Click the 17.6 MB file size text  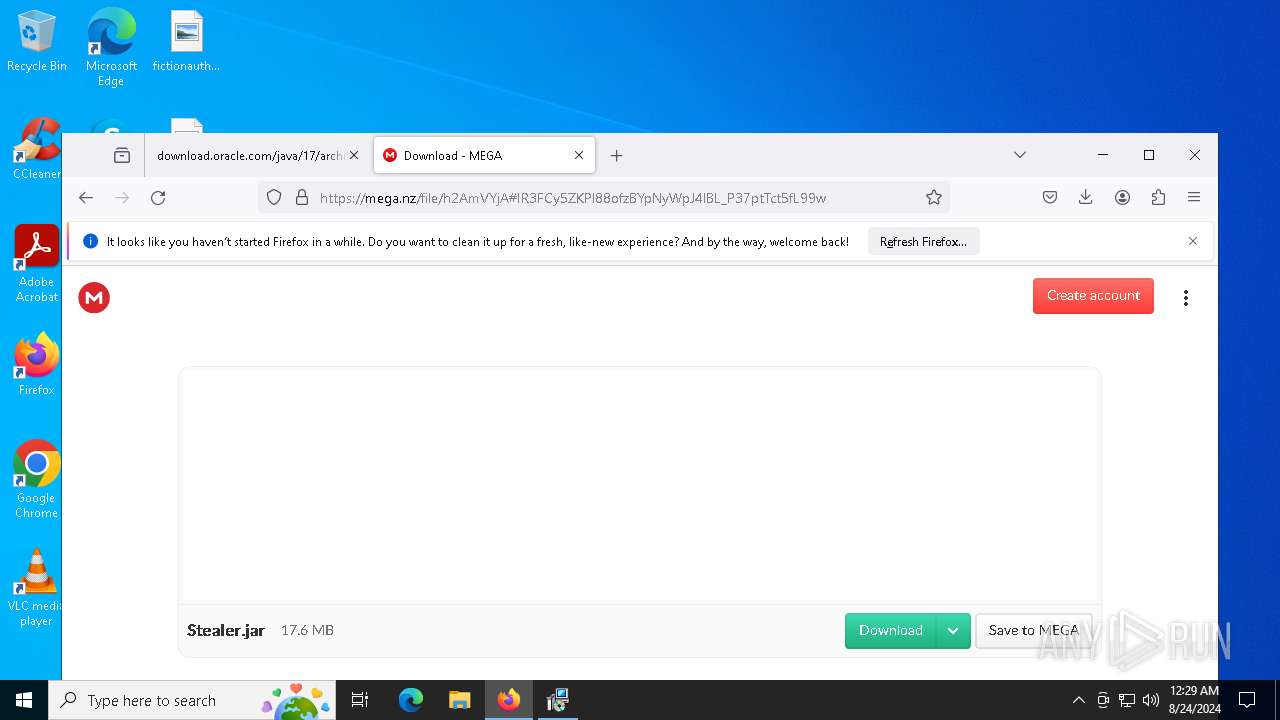pyautogui.click(x=307, y=630)
